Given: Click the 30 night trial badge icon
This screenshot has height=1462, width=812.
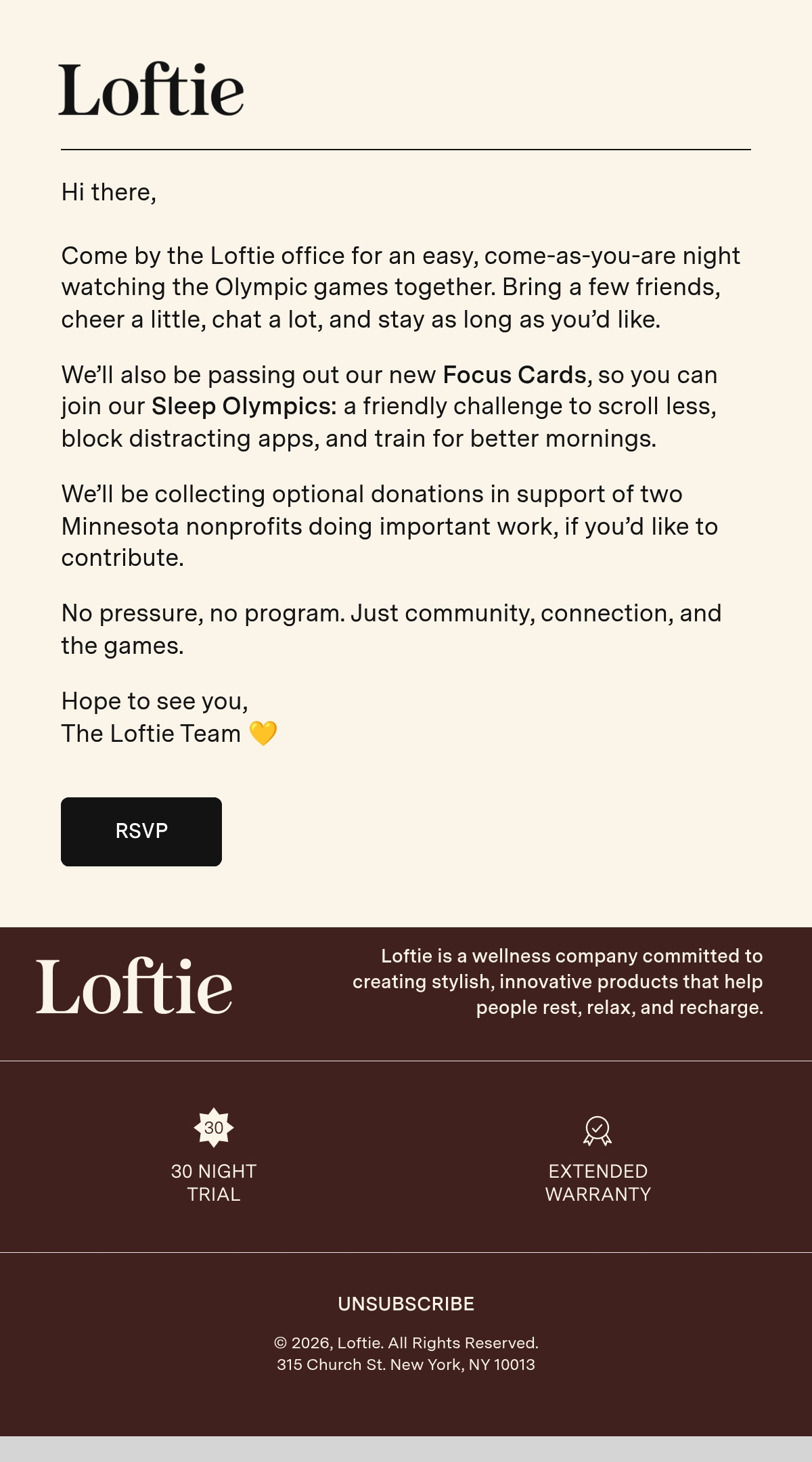Looking at the screenshot, I should tap(214, 1128).
